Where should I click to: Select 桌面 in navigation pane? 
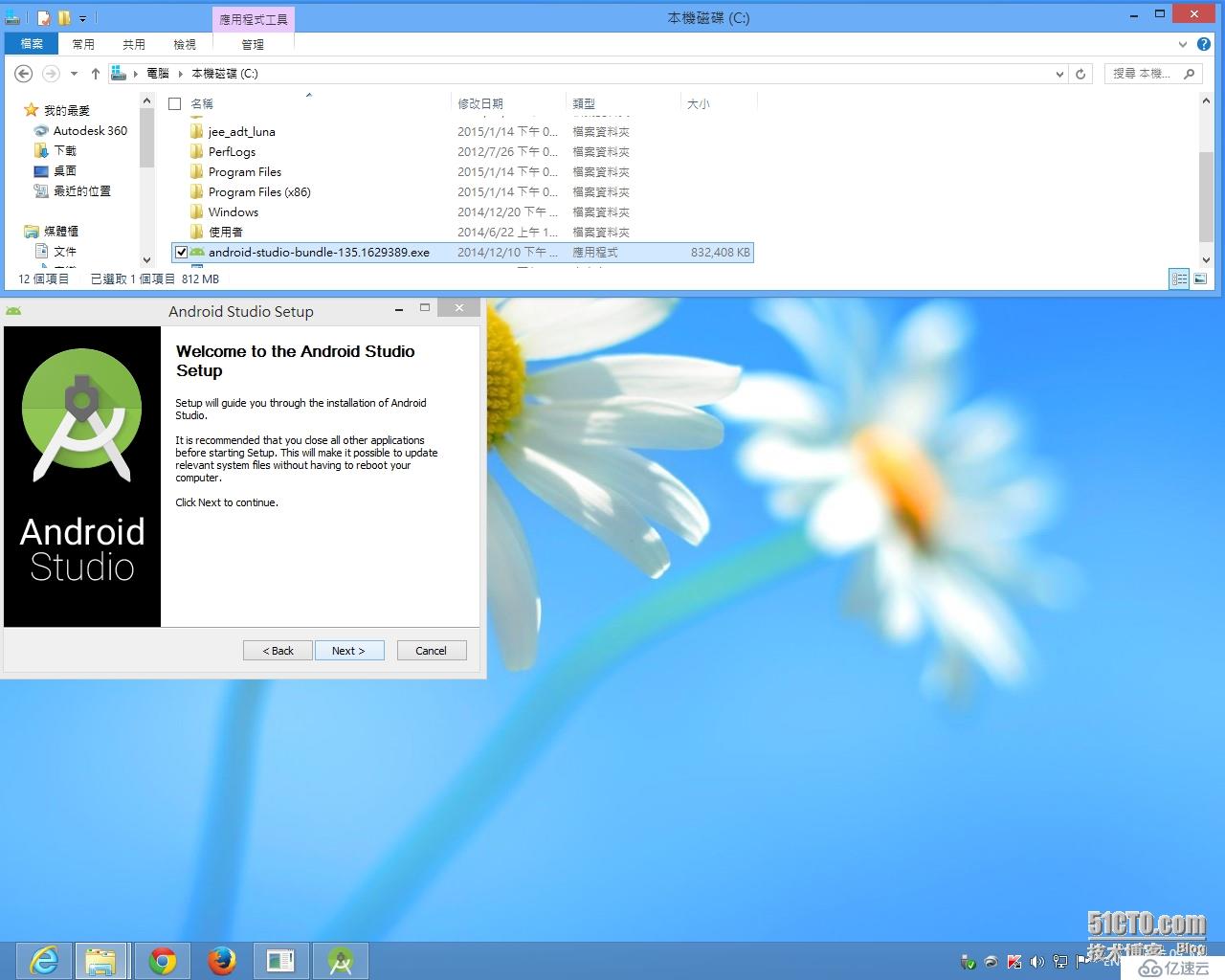(x=65, y=170)
